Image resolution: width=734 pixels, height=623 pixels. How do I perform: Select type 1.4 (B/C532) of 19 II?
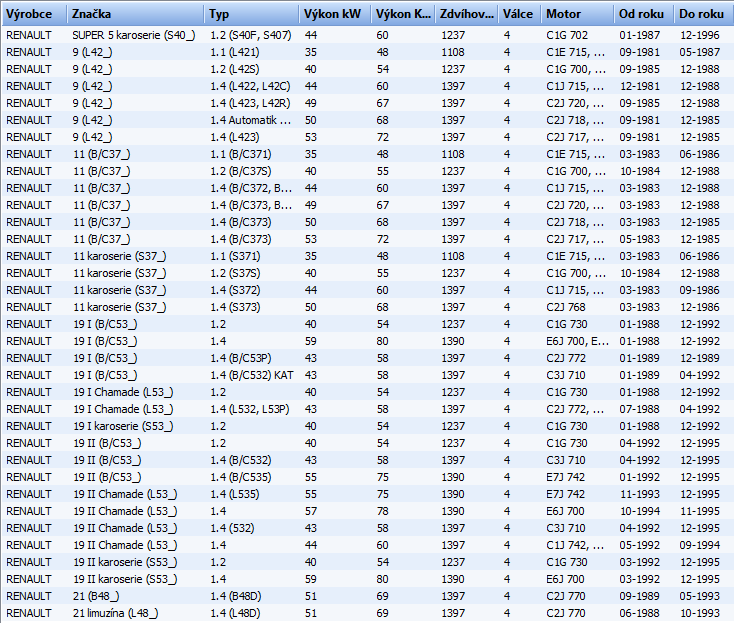241,460
